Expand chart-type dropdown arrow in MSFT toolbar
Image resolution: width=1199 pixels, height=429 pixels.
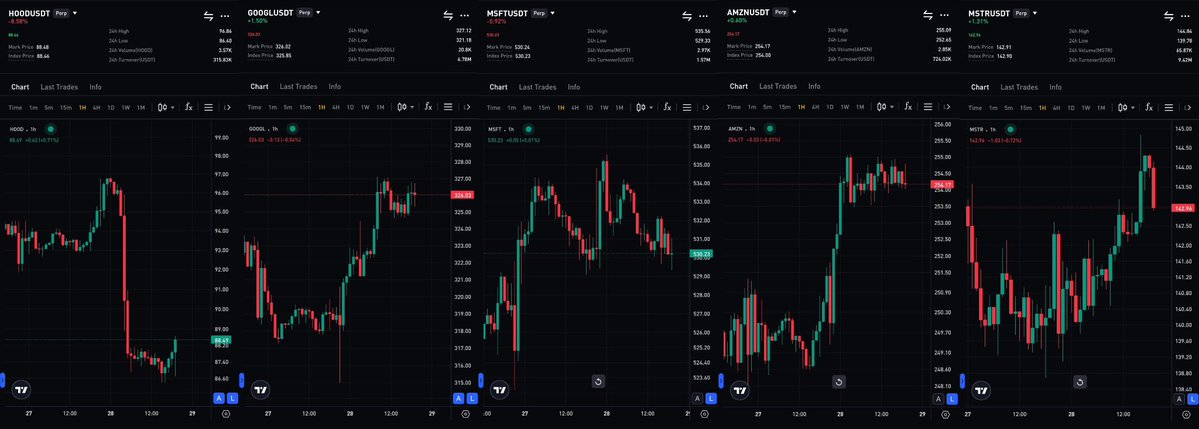click(x=652, y=108)
